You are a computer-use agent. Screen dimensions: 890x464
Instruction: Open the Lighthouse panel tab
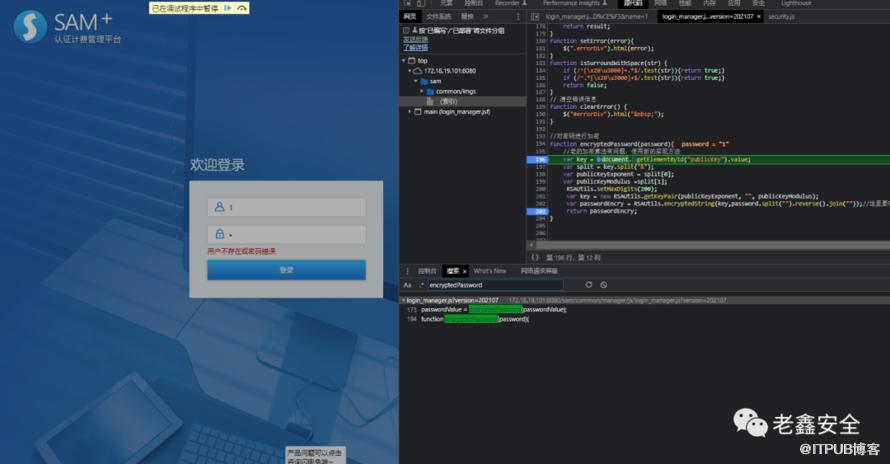click(796, 4)
